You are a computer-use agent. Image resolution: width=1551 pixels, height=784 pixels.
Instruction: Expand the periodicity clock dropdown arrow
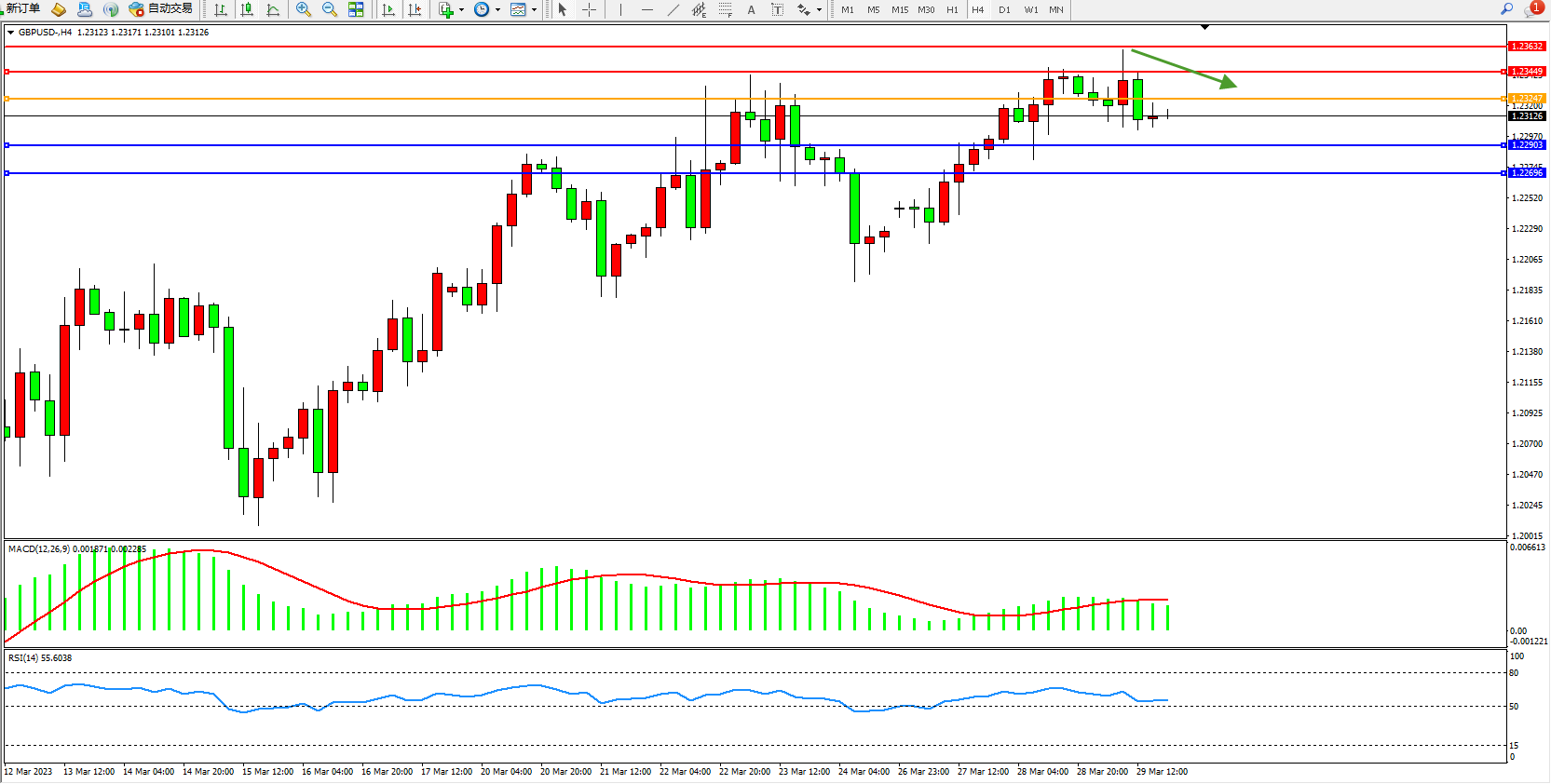click(497, 10)
